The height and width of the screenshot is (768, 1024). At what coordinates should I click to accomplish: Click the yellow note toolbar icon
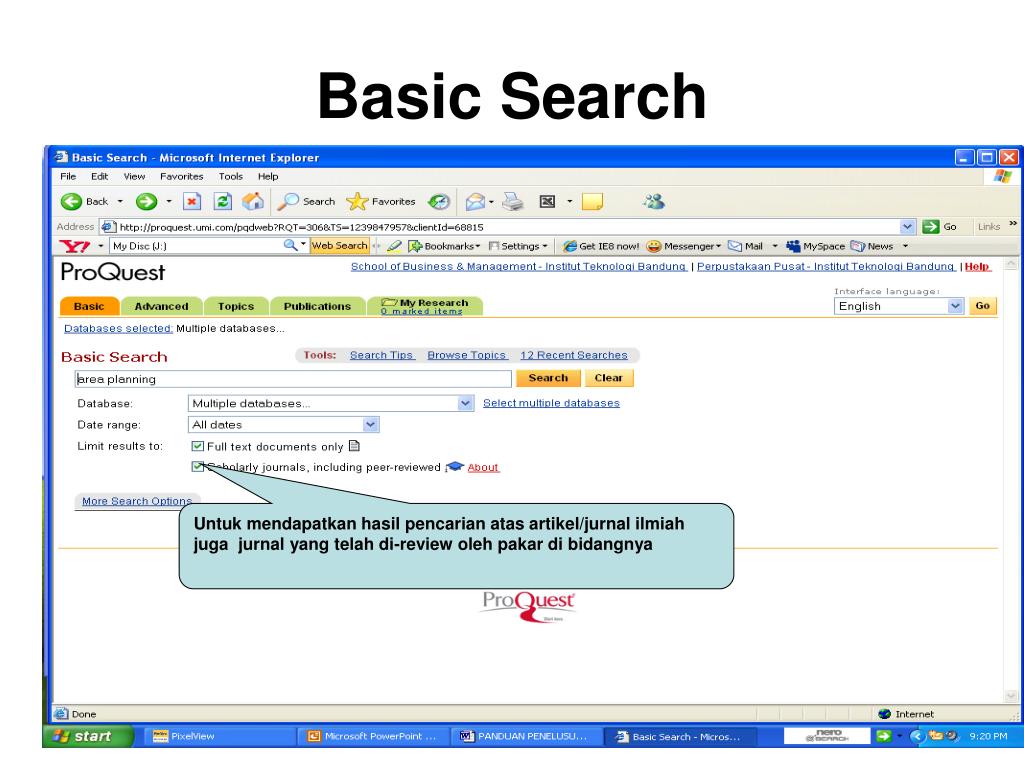[592, 202]
